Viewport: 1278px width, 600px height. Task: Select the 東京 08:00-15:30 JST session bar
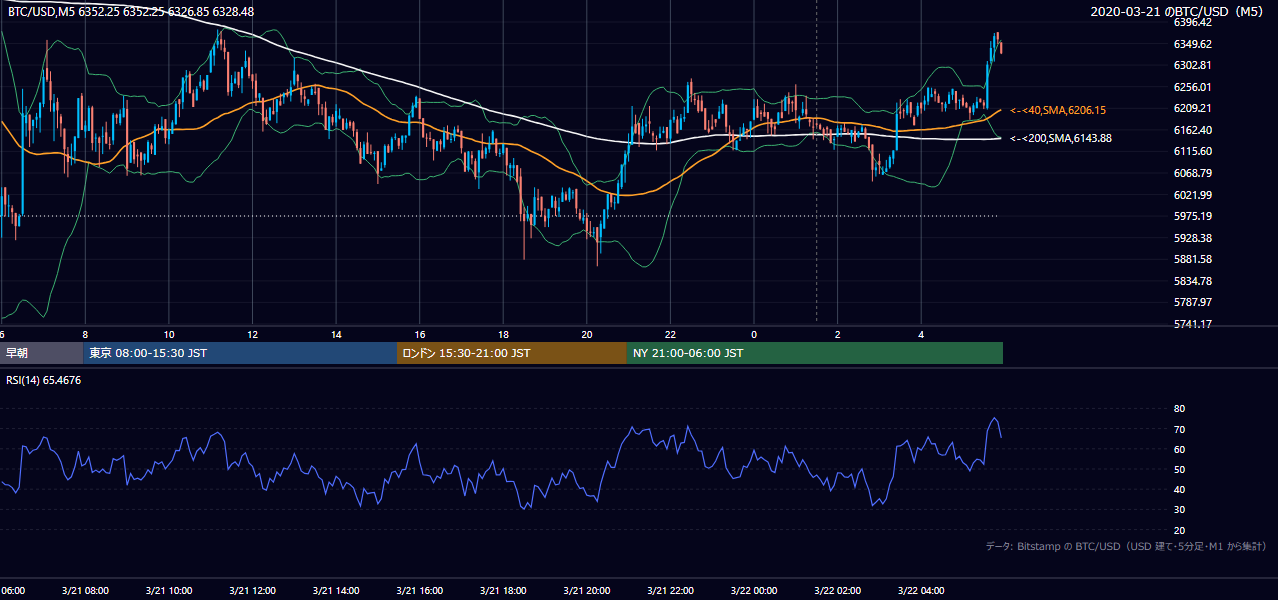click(x=240, y=353)
